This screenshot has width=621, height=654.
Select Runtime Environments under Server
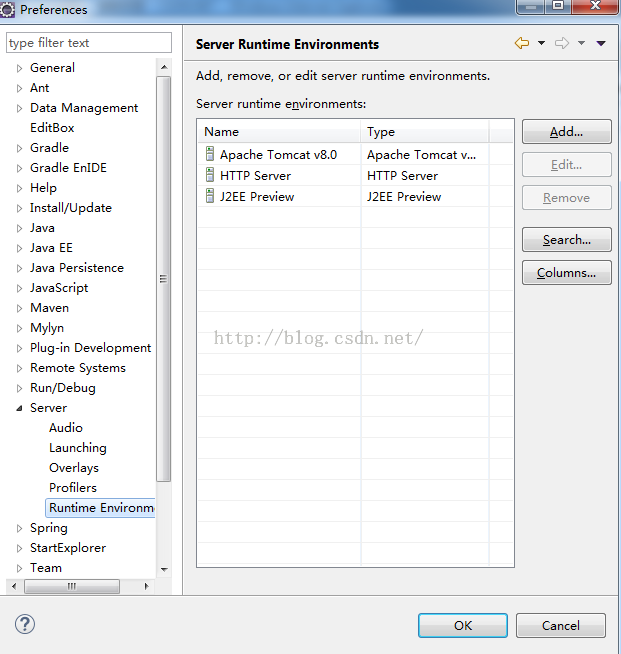101,508
